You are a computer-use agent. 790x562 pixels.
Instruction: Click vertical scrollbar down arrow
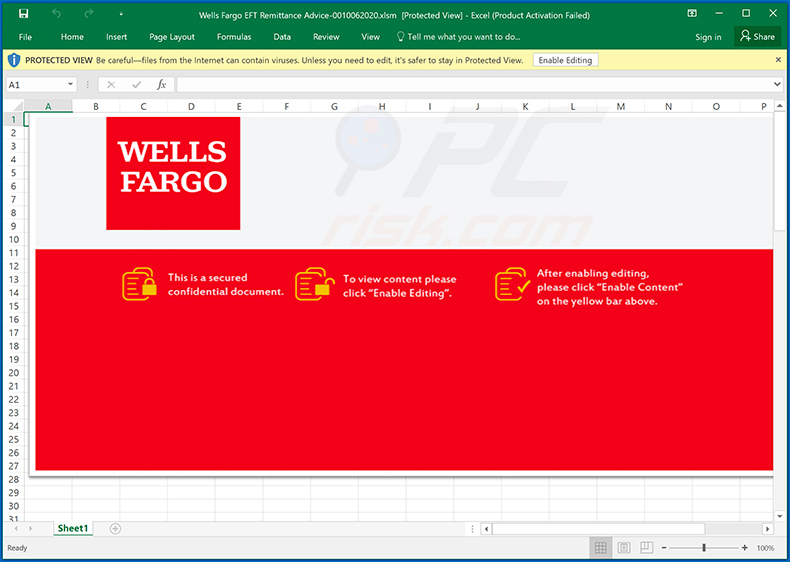coord(779,516)
